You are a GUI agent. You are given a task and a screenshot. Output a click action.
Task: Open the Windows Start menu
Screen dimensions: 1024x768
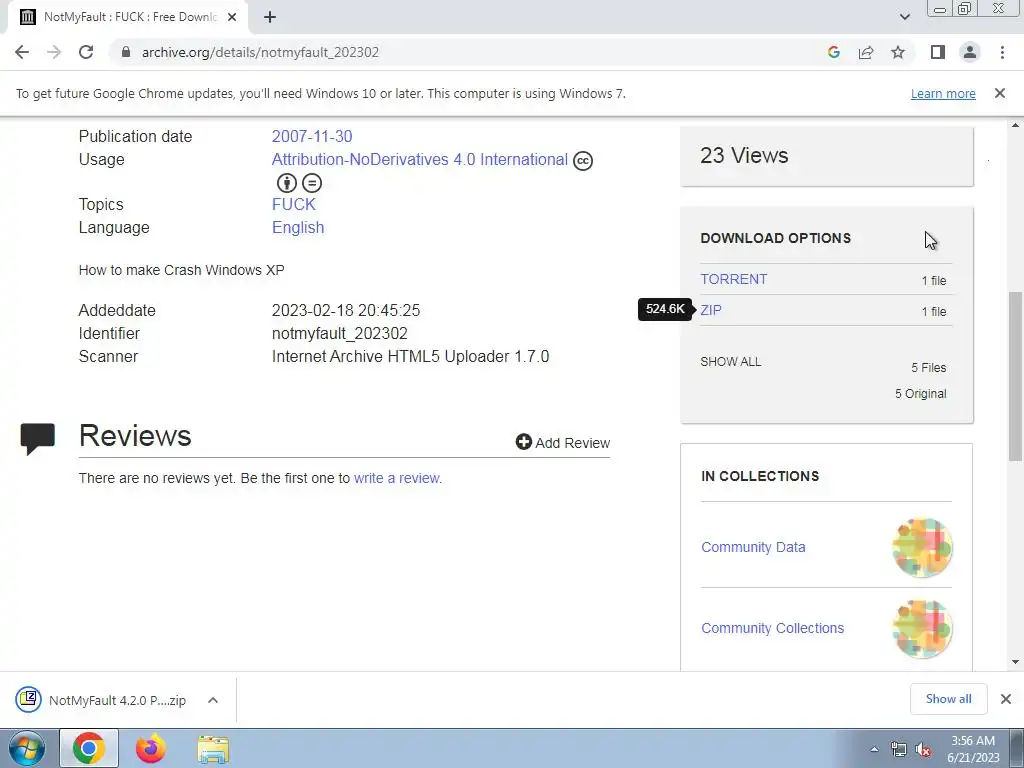[x=26, y=748]
